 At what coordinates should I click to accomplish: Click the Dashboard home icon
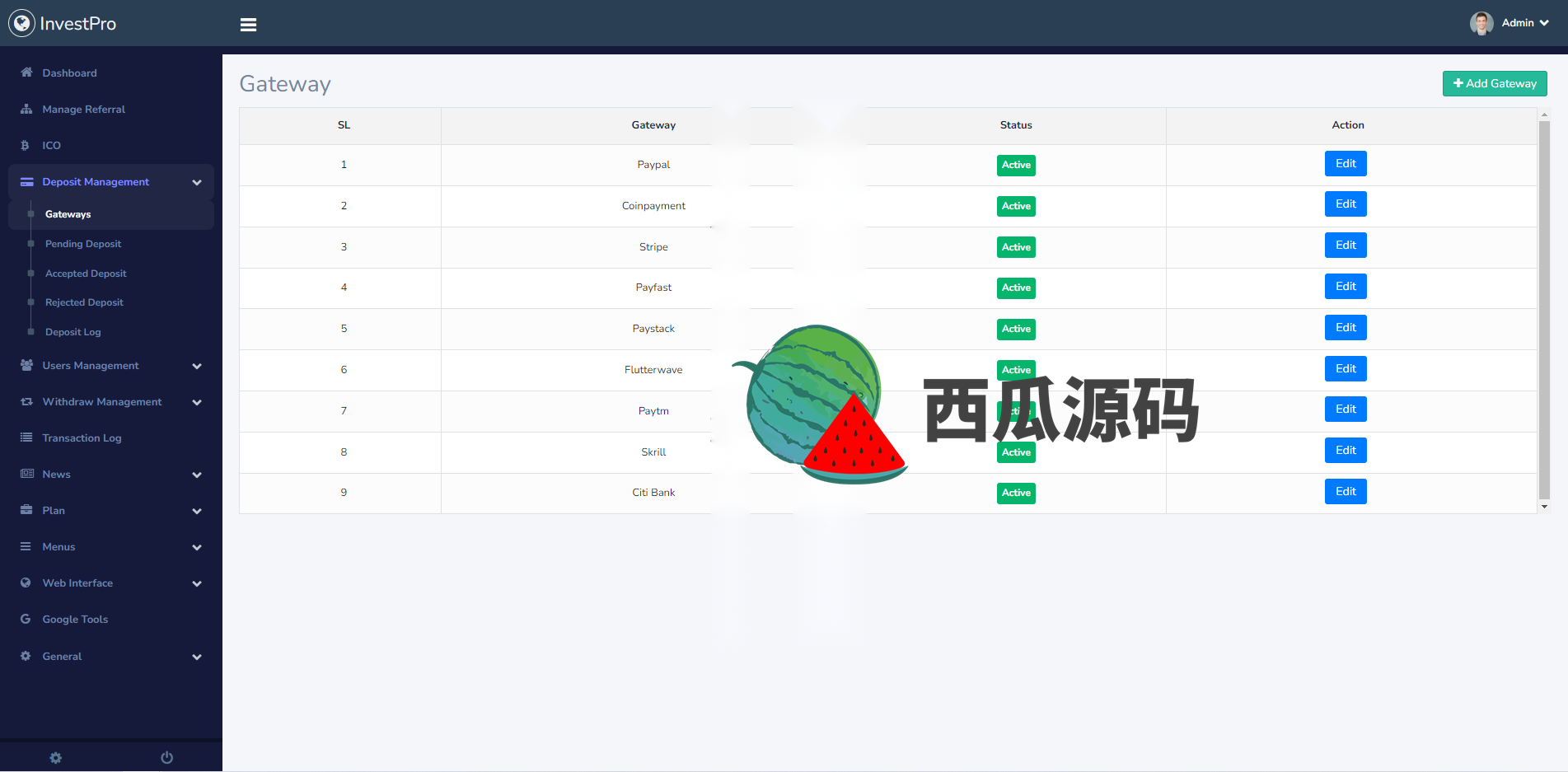pyautogui.click(x=26, y=73)
